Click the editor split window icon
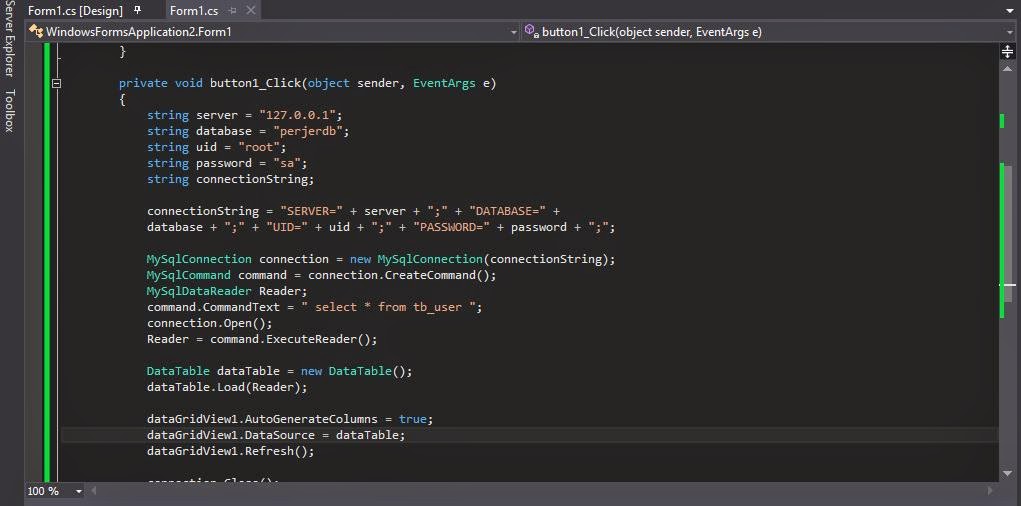This screenshot has width=1021, height=506. pos(1007,52)
